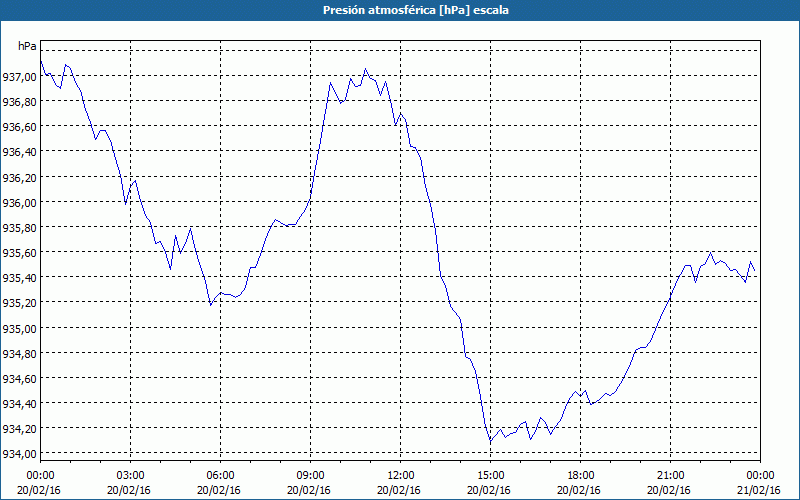Click the 20/02/16 date under 12:00

[x=399, y=490]
